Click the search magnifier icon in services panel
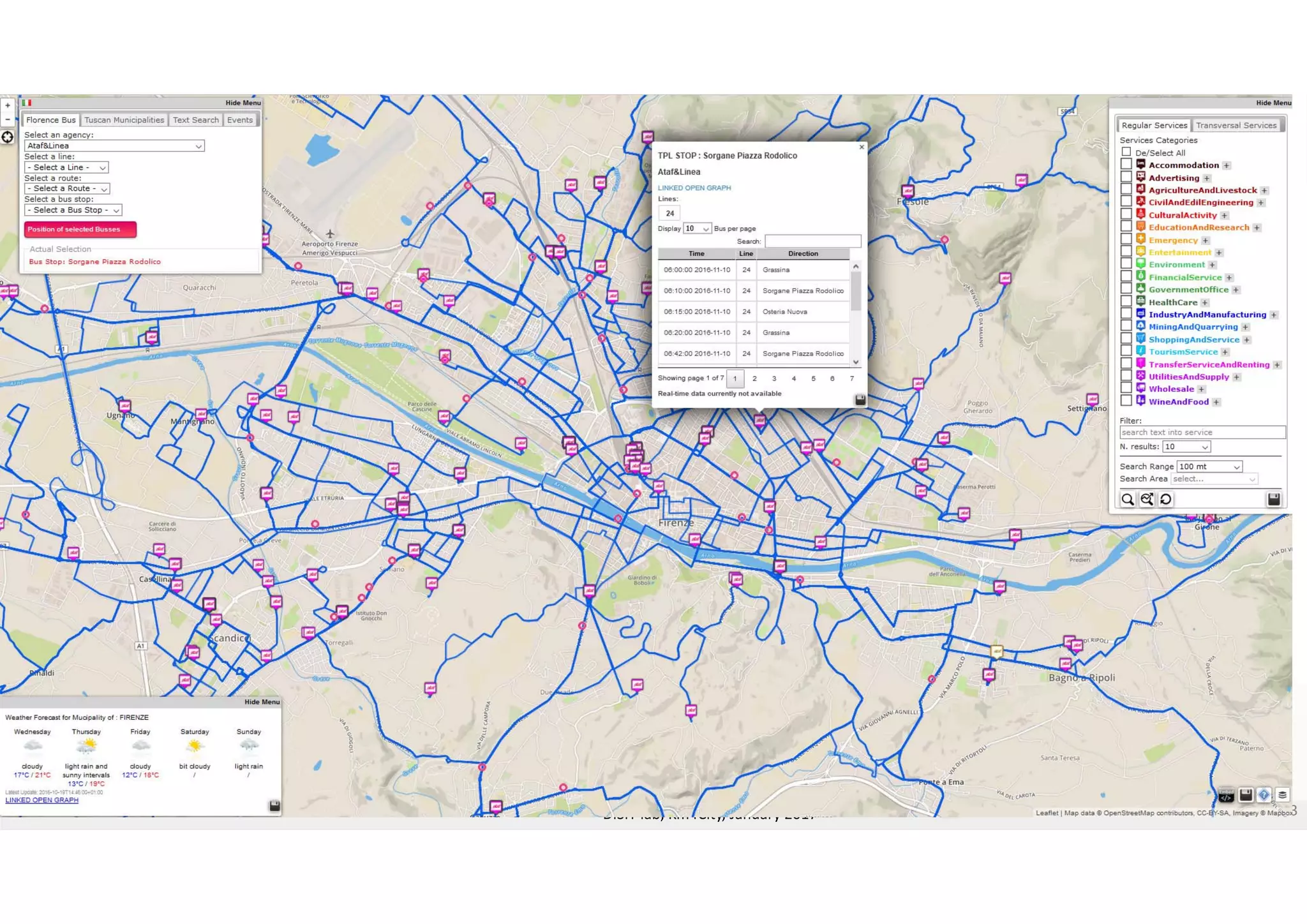 [x=1128, y=500]
